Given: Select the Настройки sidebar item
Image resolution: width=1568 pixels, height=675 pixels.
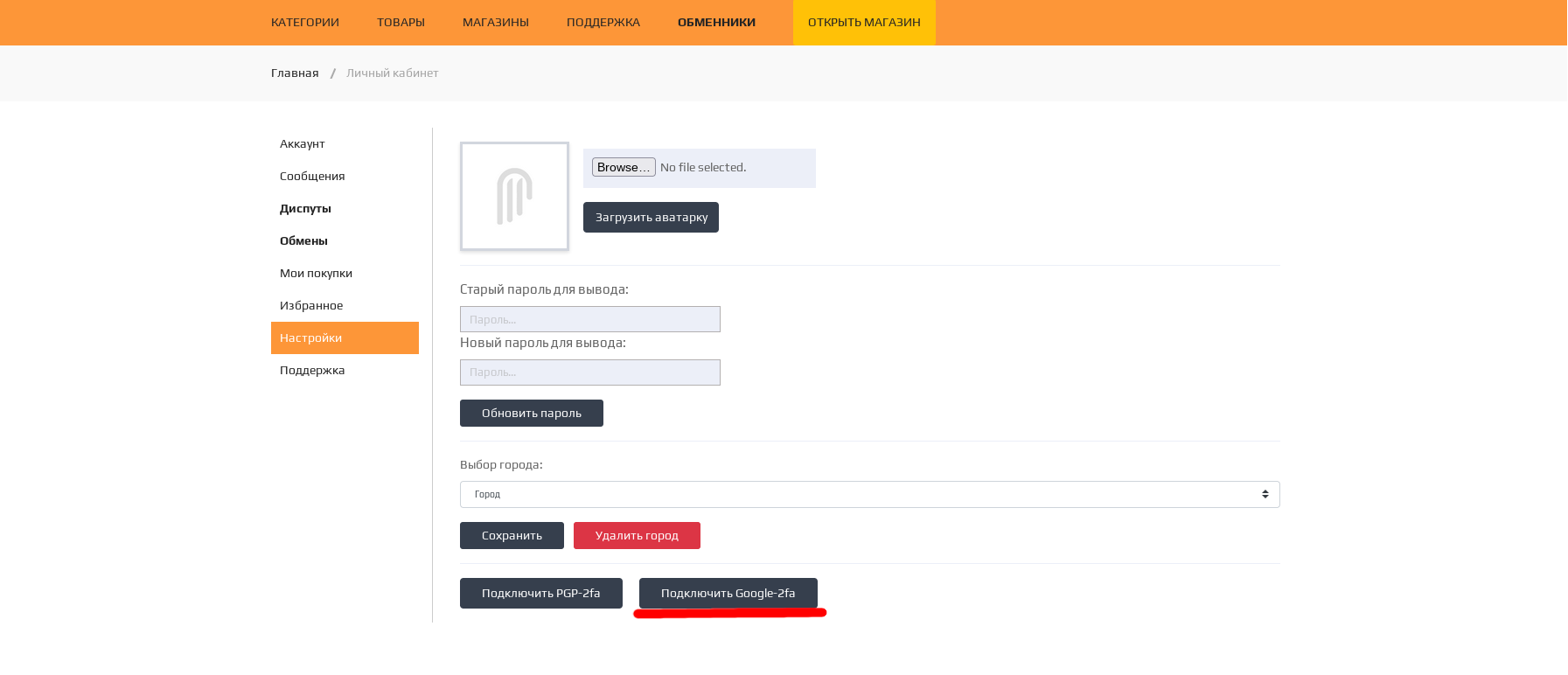Looking at the screenshot, I should click(x=345, y=337).
